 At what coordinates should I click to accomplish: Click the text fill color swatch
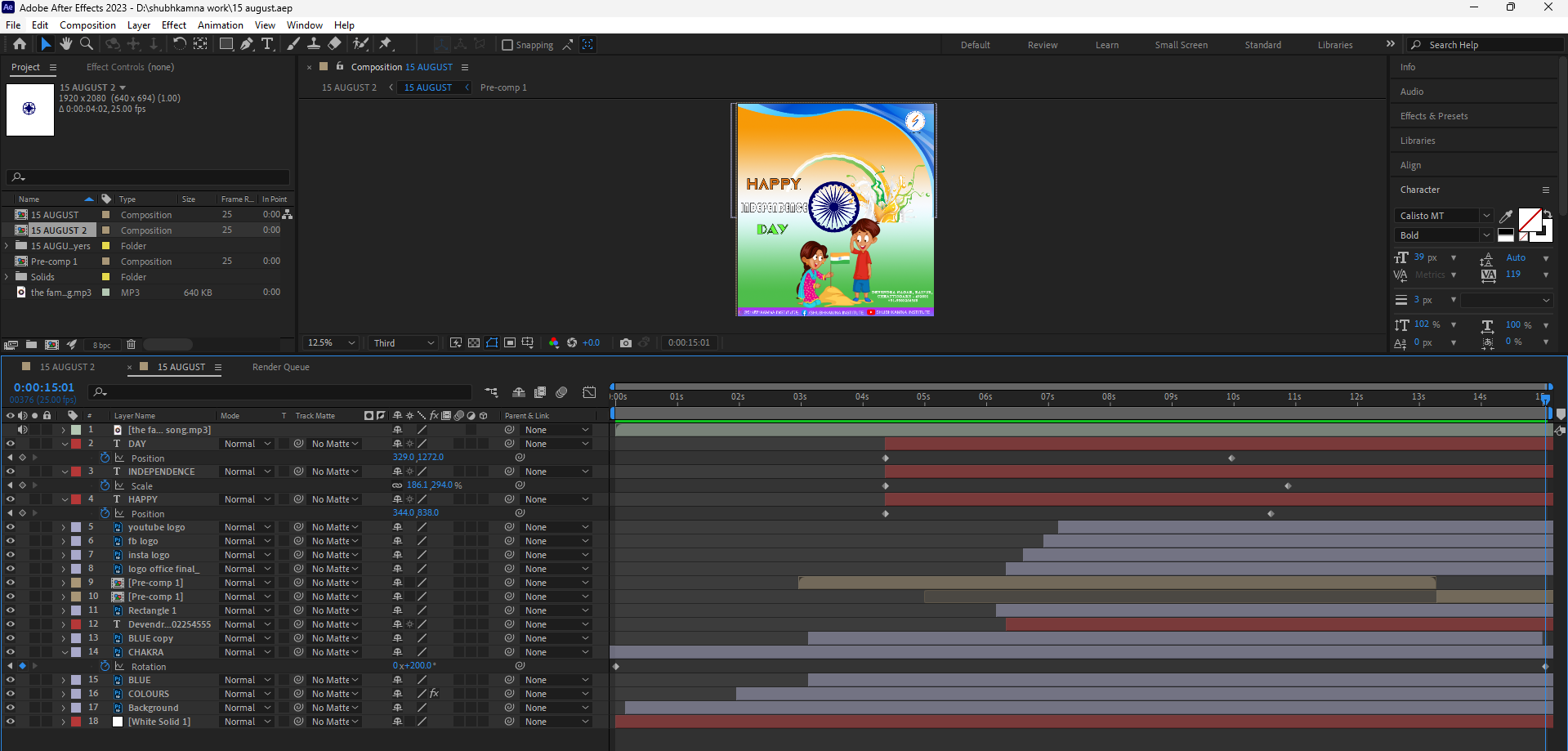(x=1530, y=219)
